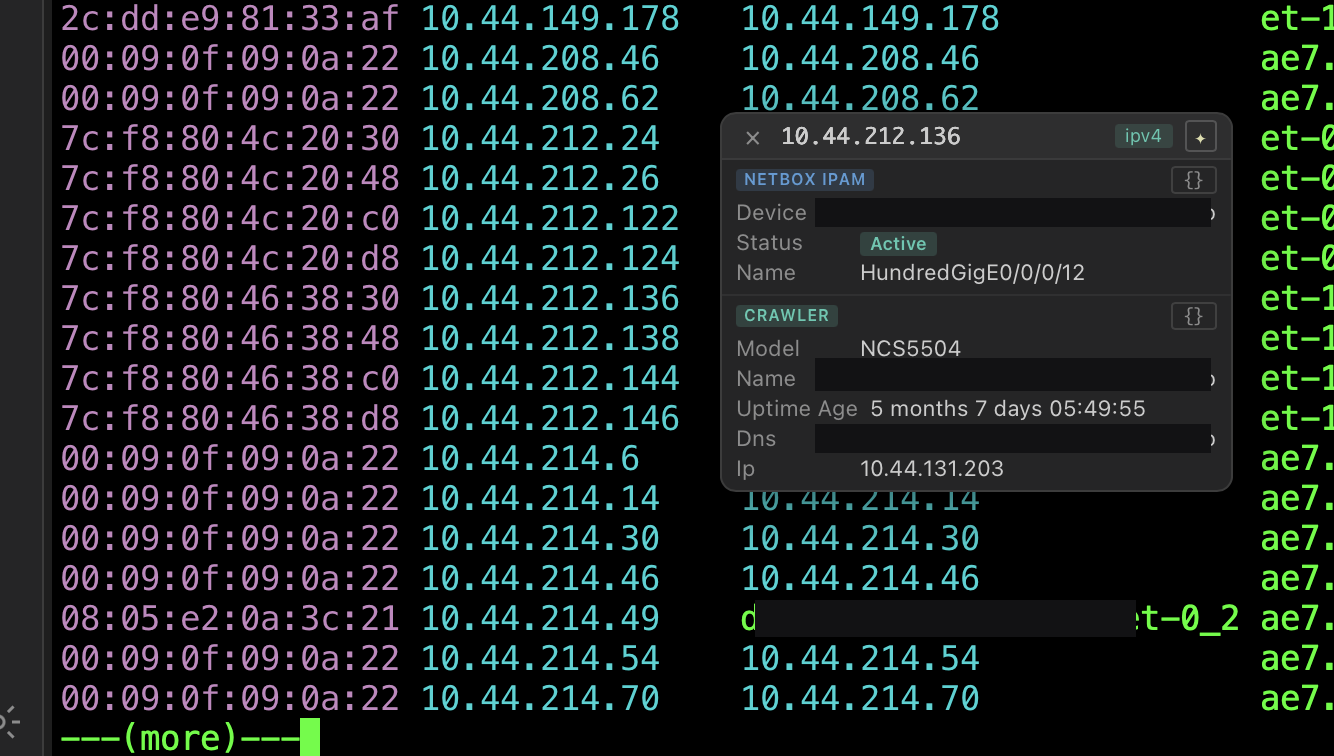The width and height of the screenshot is (1334, 756).
Task: Click the ipv4 badge in the popup
Action: click(x=1143, y=136)
